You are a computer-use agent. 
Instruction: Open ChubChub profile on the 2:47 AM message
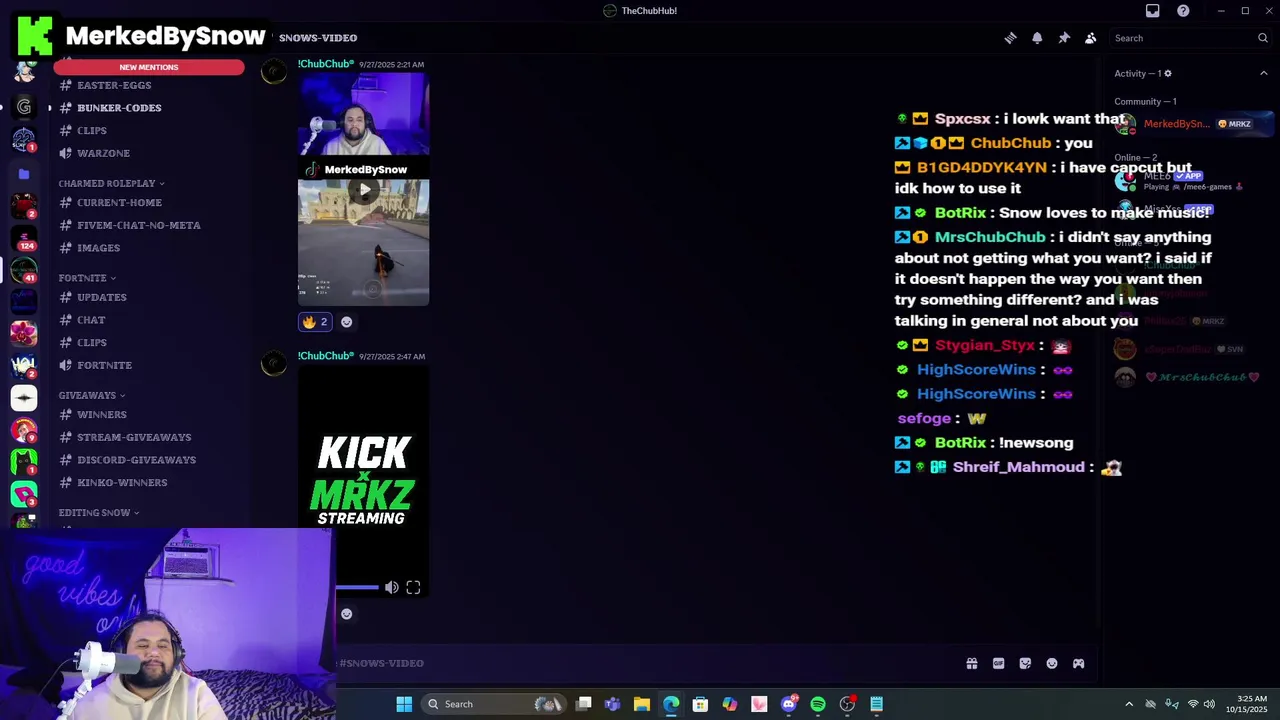point(326,356)
